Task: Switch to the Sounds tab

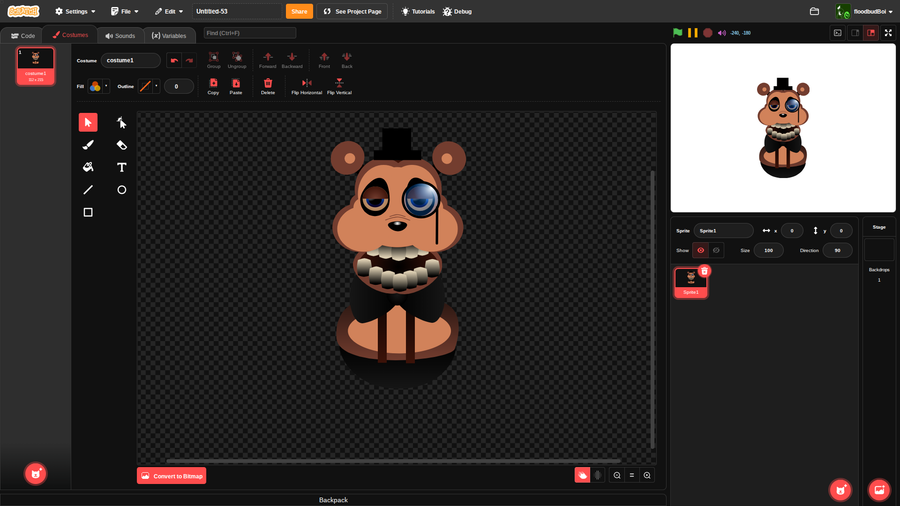Action: [x=120, y=36]
